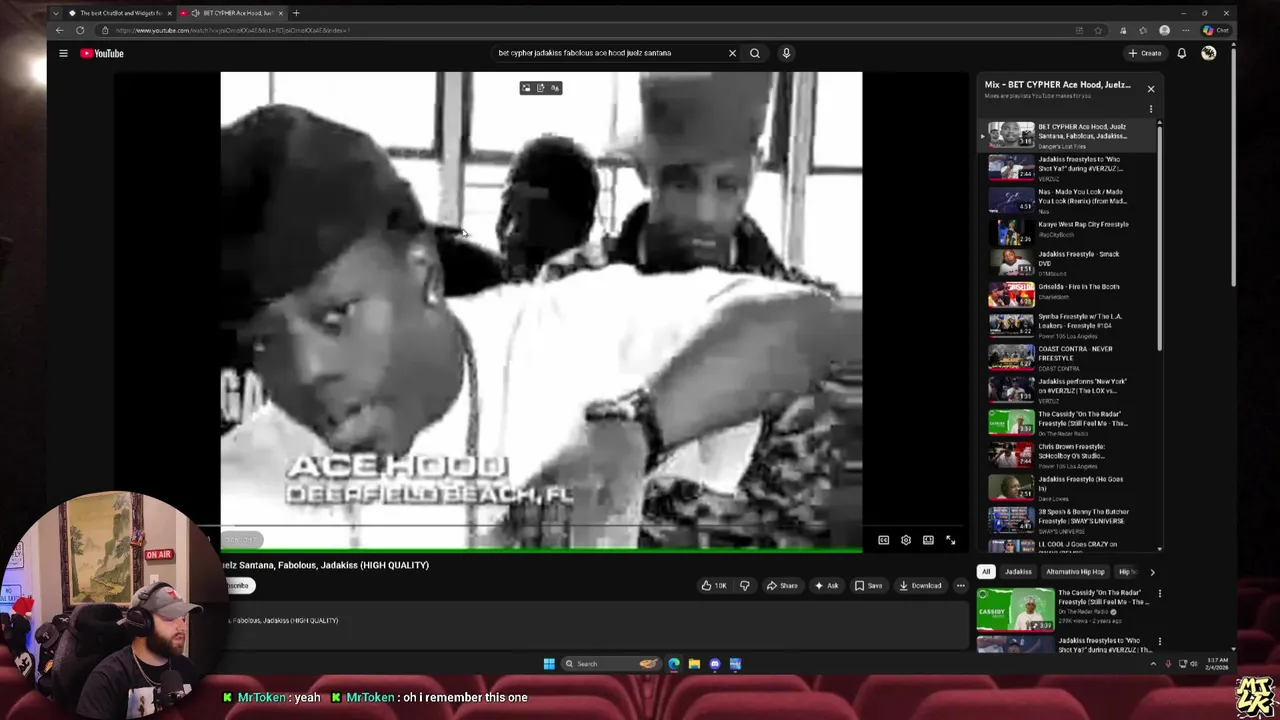This screenshot has height=720, width=1280.
Task: Show more filter chips with right arrow
Action: [1152, 572]
